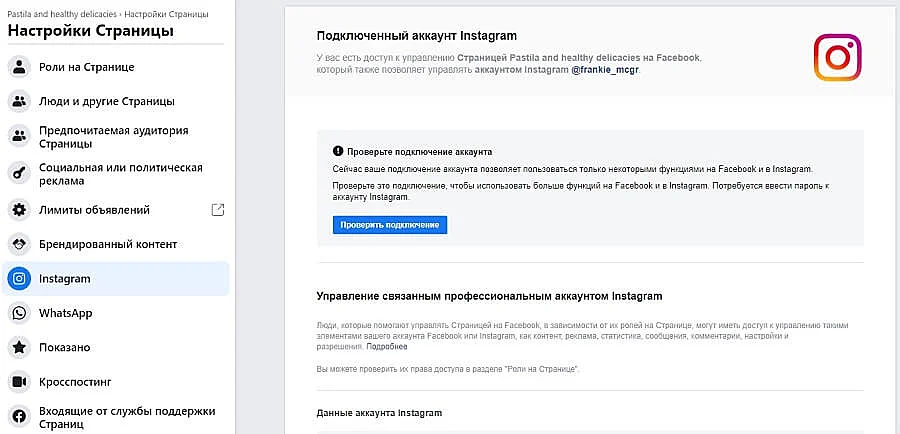Click the crossposting camera icon
The image size is (900, 434).
pyautogui.click(x=19, y=382)
